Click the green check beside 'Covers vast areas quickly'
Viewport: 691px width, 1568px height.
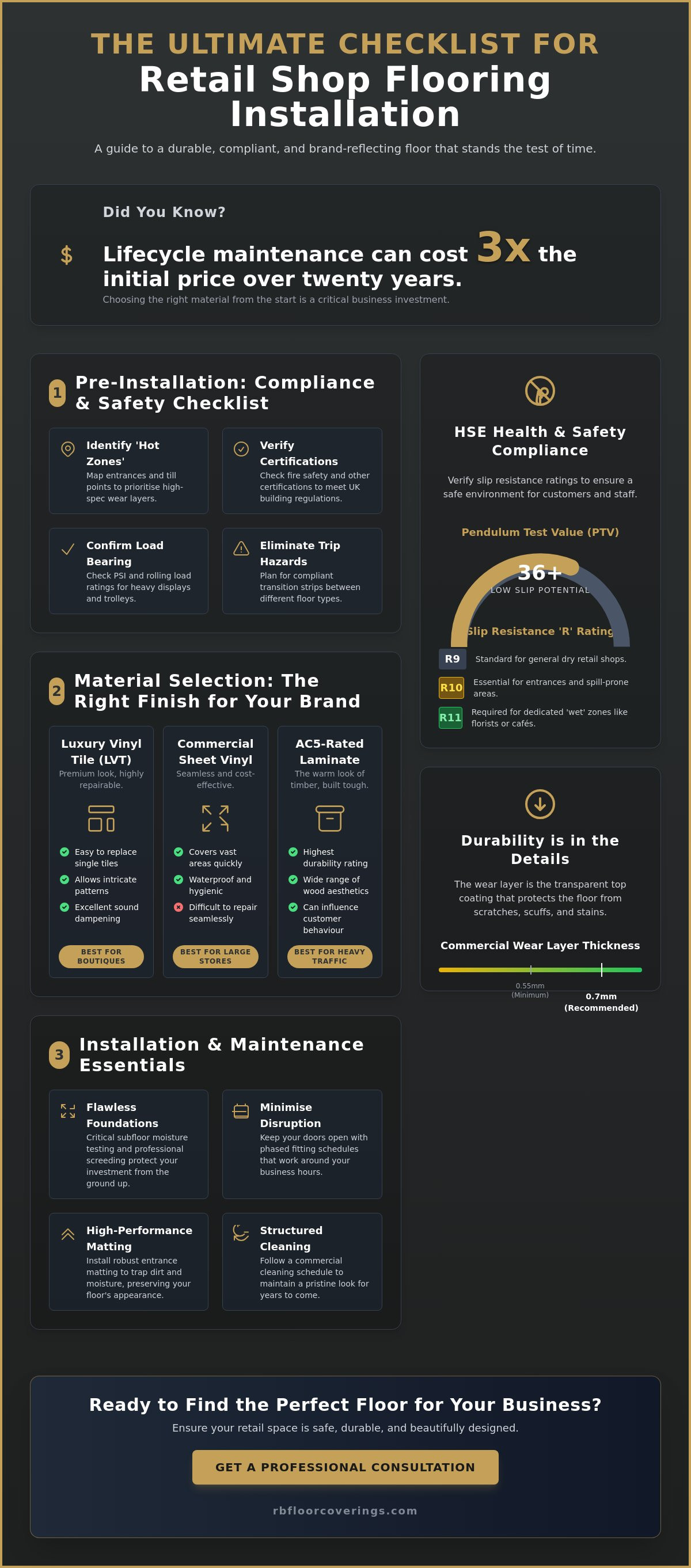pos(179,851)
